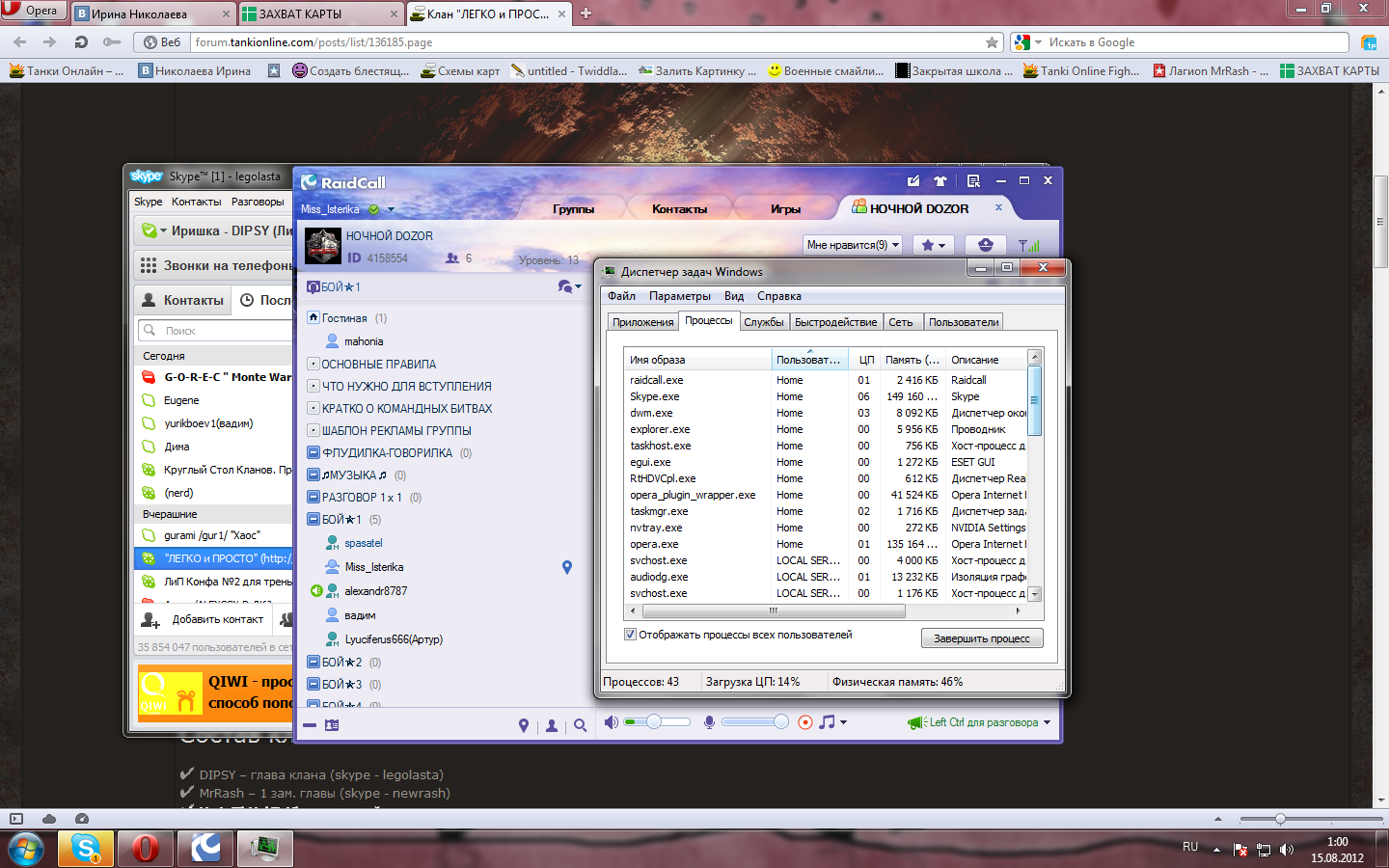Switch to Быстродействие tab in Task Manager

click(x=836, y=322)
